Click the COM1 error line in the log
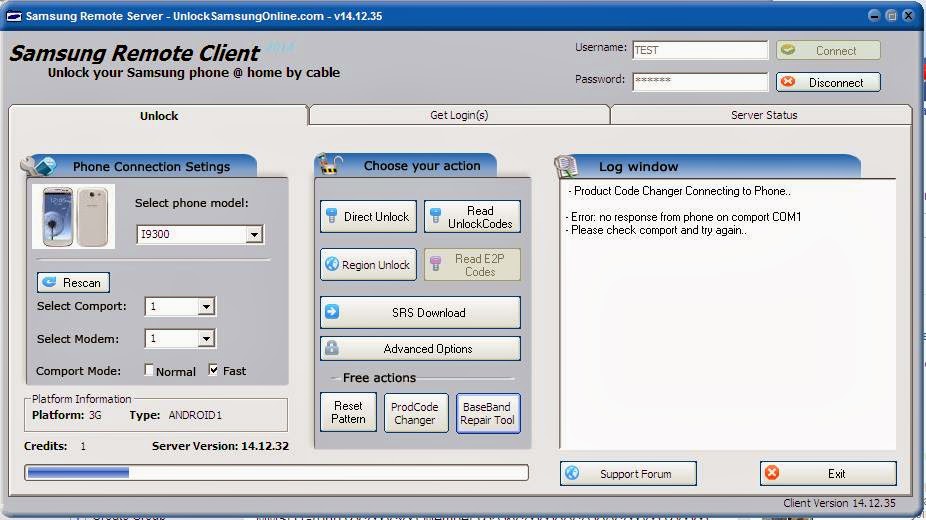This screenshot has width=926, height=520. click(683, 217)
